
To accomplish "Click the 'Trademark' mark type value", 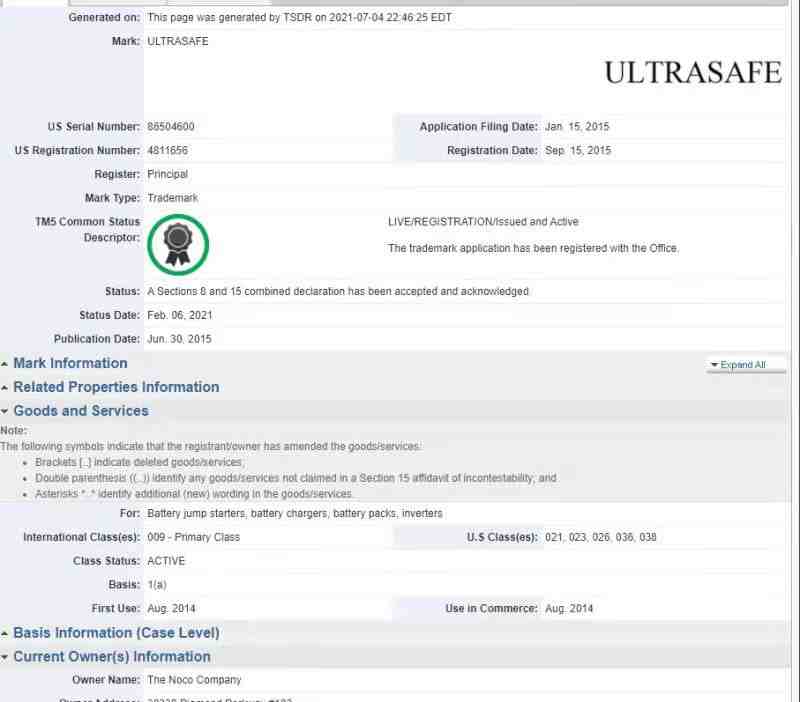I will [x=172, y=198].
